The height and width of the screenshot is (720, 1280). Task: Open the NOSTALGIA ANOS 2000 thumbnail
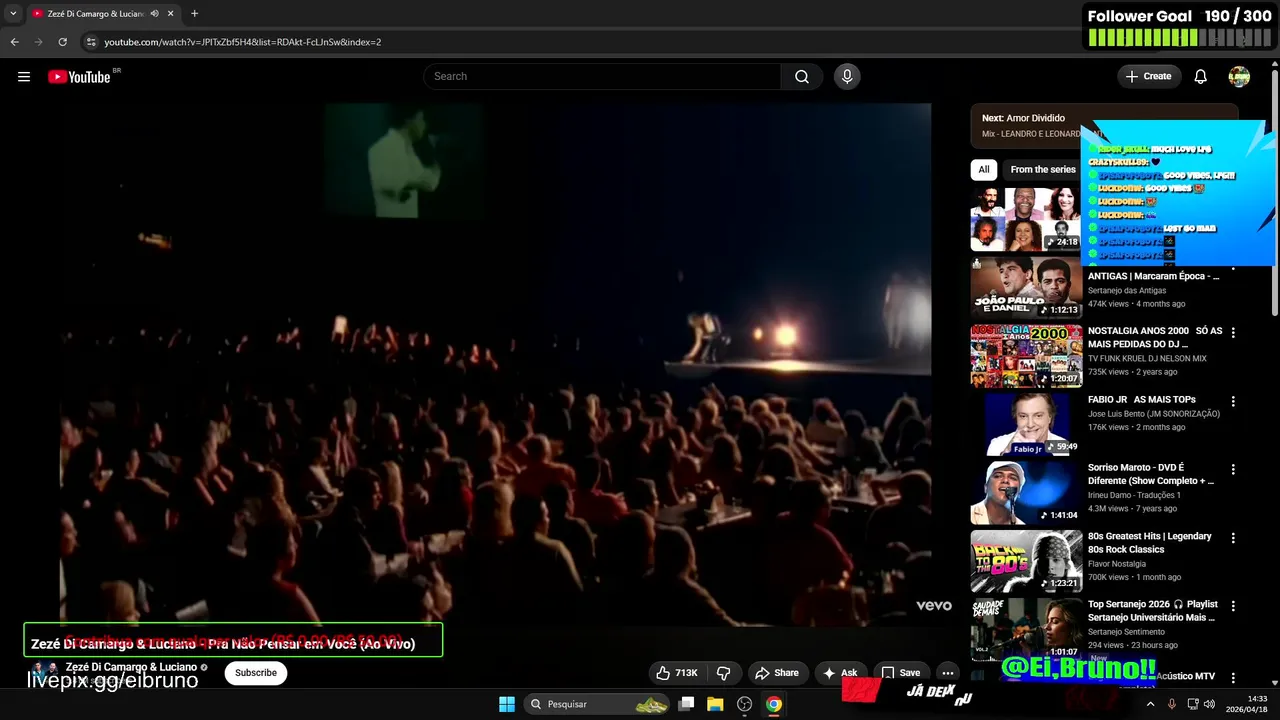pyautogui.click(x=1026, y=356)
